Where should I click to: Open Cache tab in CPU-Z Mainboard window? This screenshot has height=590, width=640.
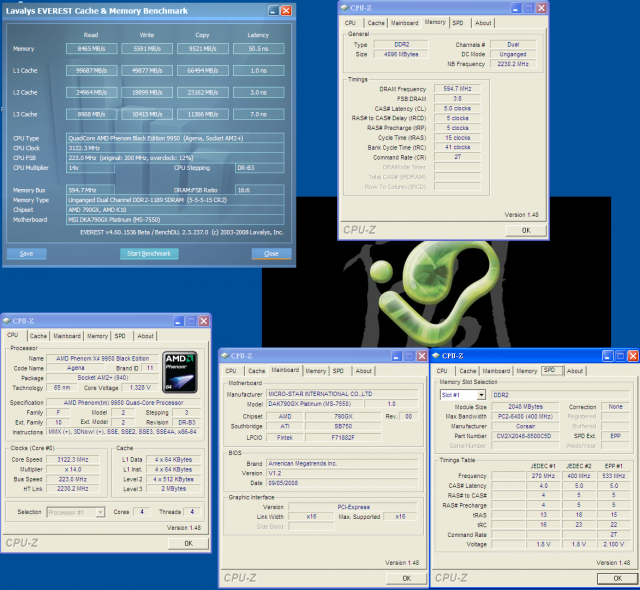257,371
